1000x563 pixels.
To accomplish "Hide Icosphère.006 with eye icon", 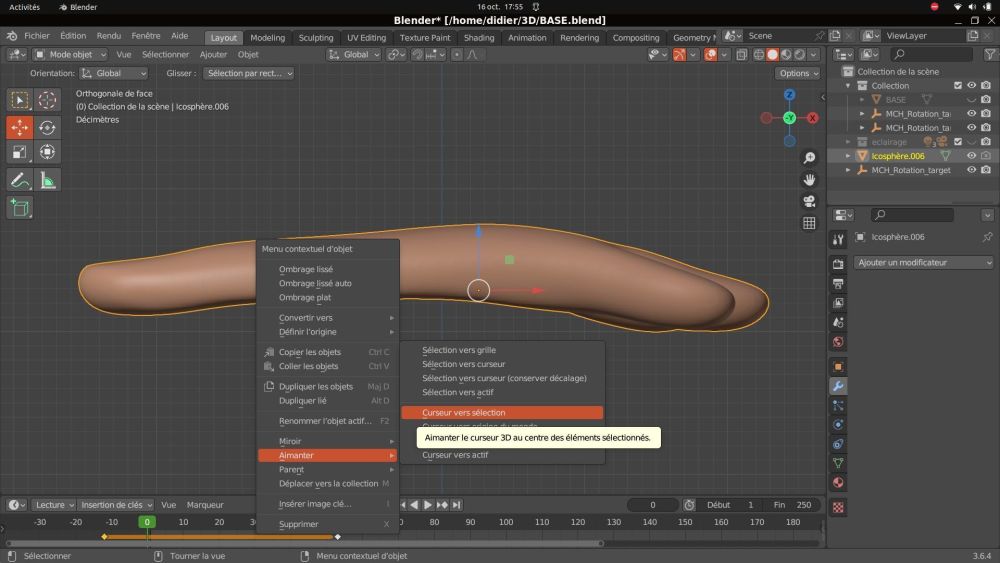I will tap(971, 156).
